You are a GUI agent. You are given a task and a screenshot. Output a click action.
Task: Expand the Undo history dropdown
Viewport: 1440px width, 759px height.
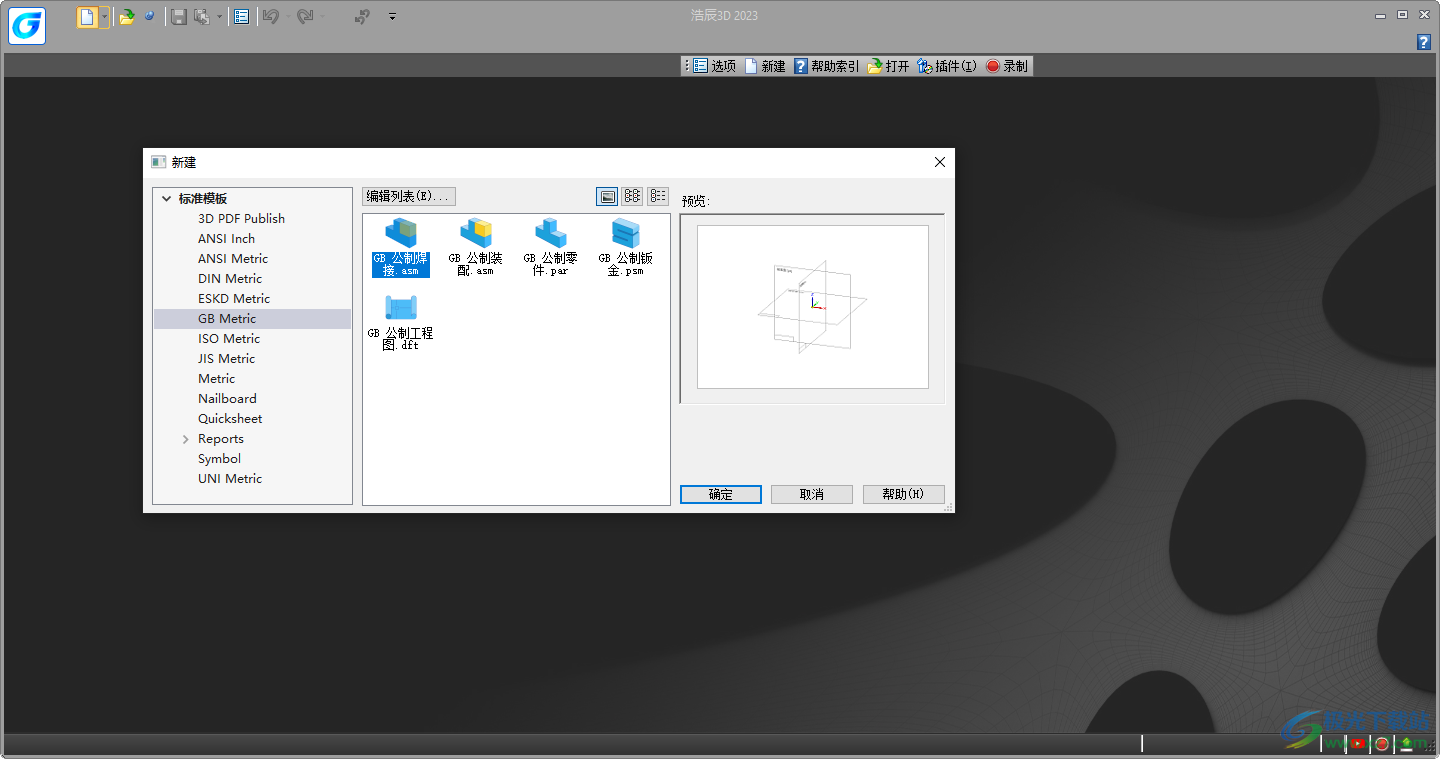point(287,17)
